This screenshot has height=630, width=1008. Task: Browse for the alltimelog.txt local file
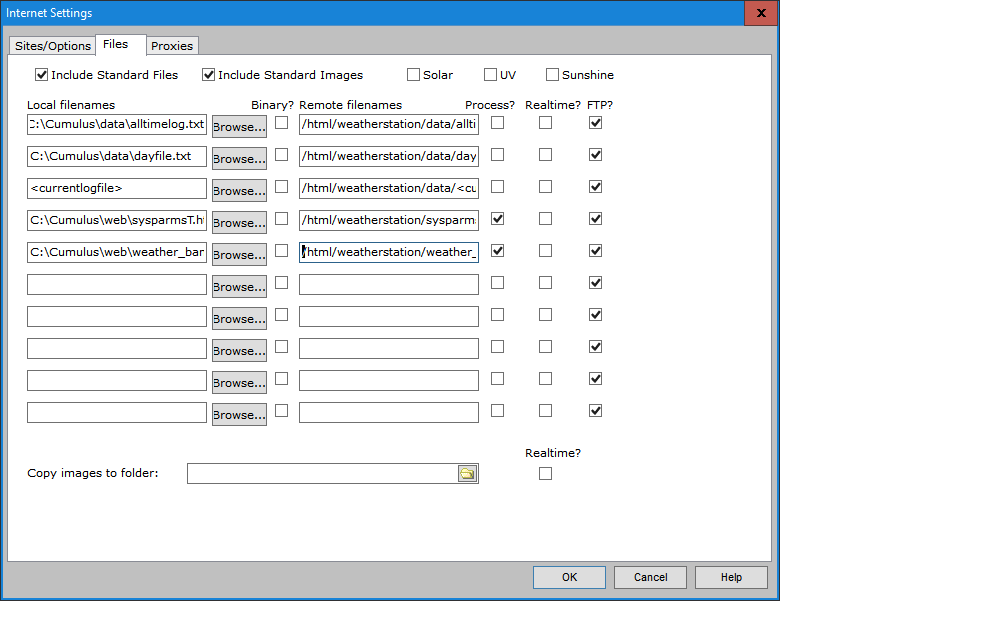coord(239,127)
